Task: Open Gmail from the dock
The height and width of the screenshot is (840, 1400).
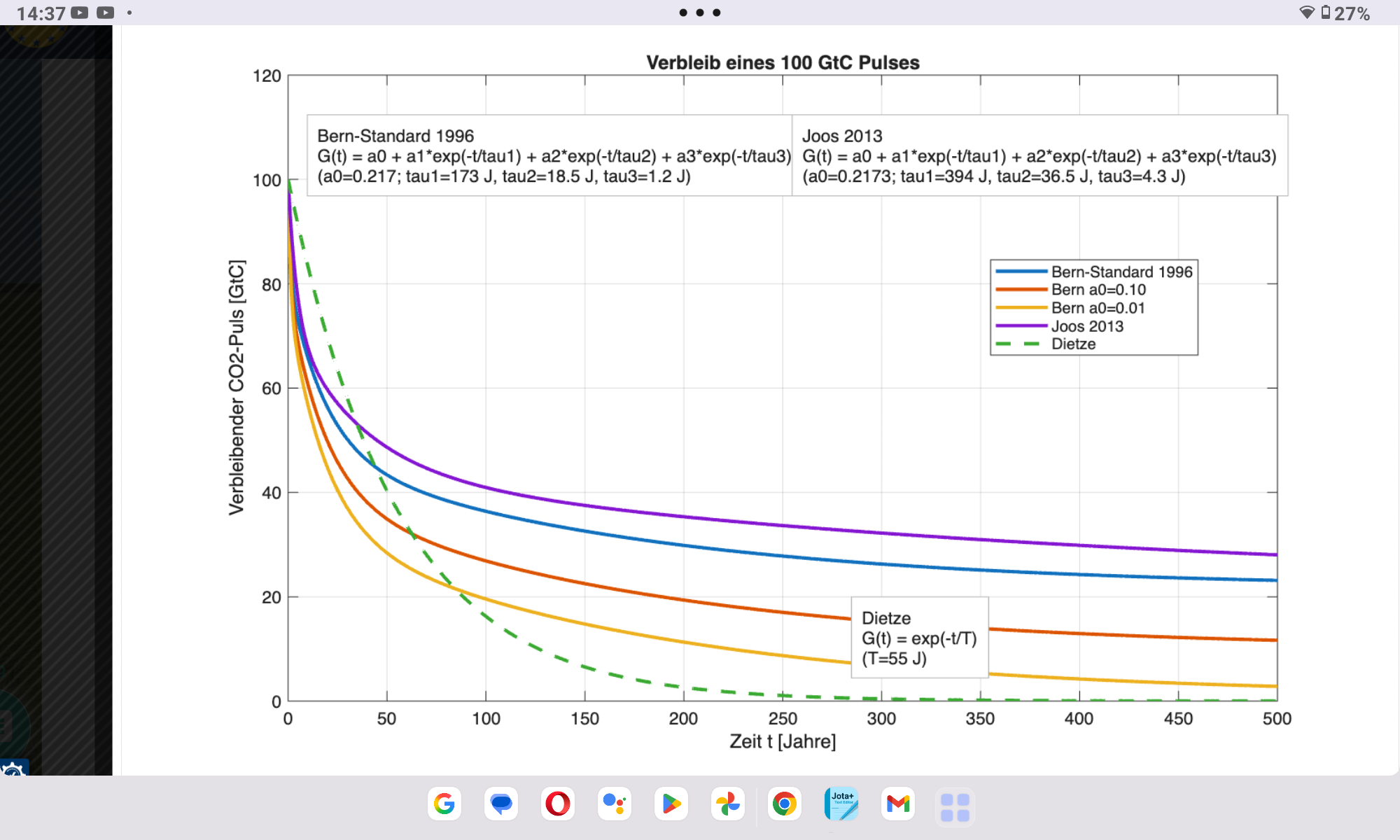Action: (898, 804)
